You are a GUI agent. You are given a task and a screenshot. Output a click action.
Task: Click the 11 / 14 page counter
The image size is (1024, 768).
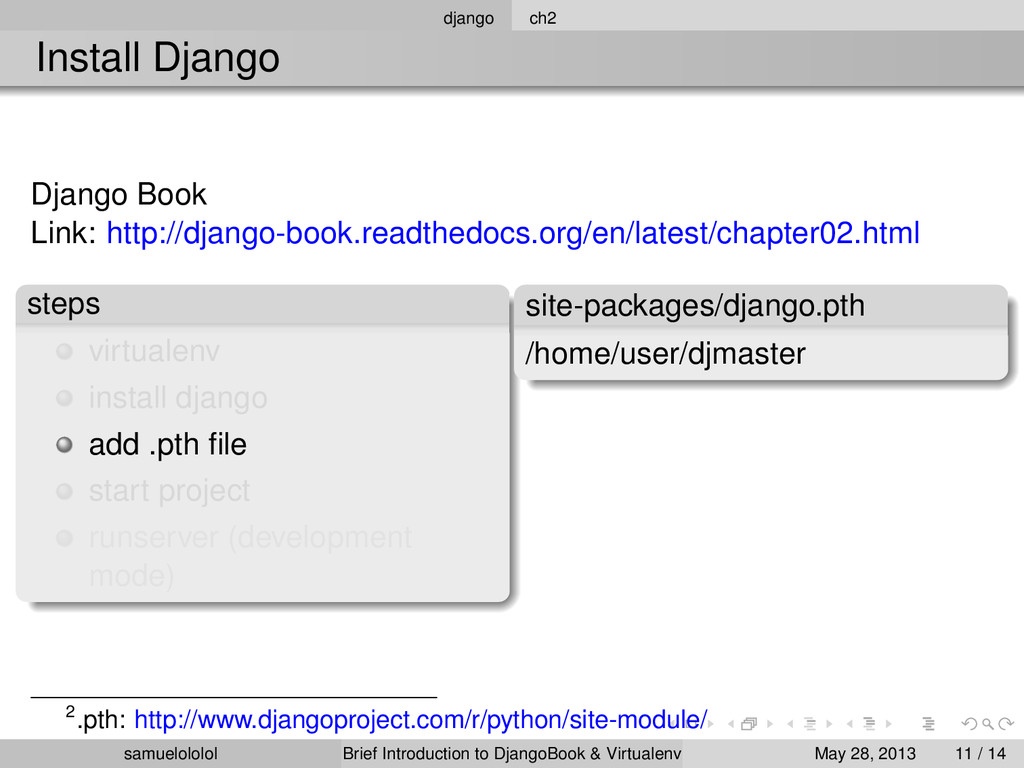point(980,754)
